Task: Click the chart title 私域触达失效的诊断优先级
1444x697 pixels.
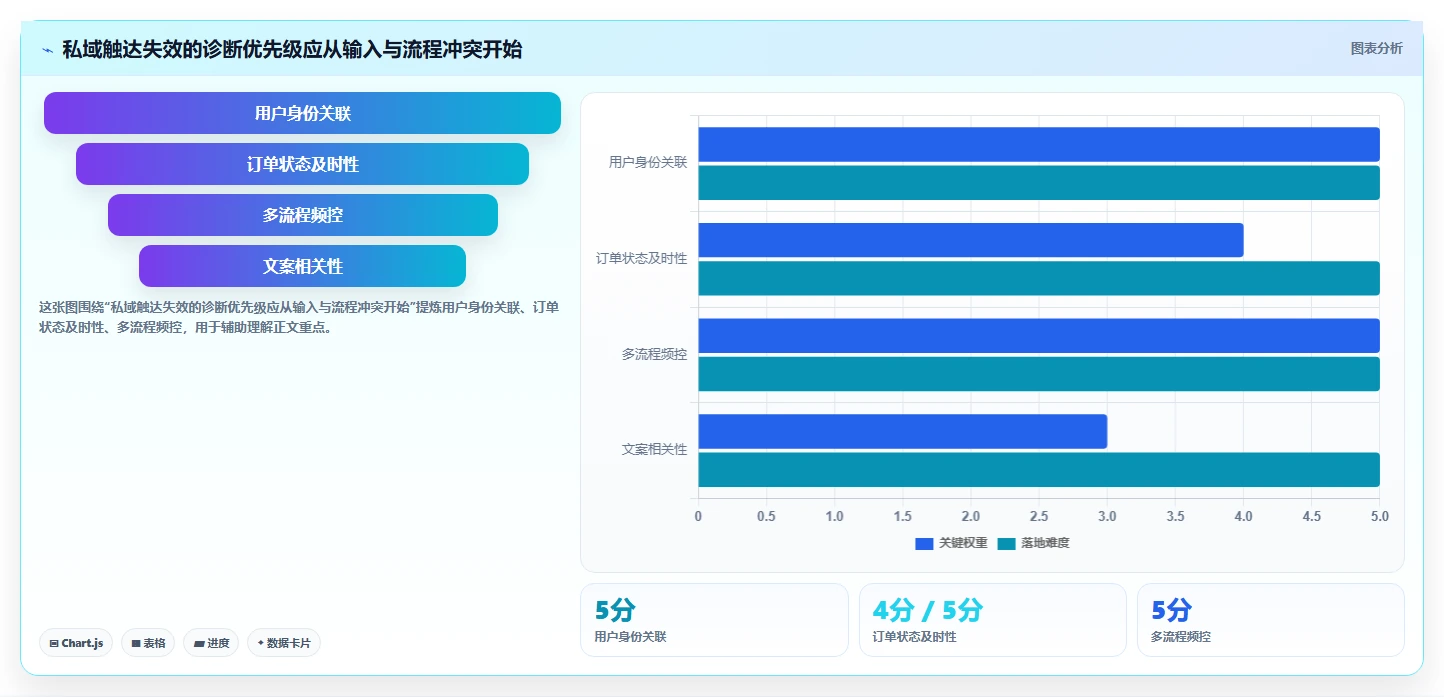Action: pos(292,49)
